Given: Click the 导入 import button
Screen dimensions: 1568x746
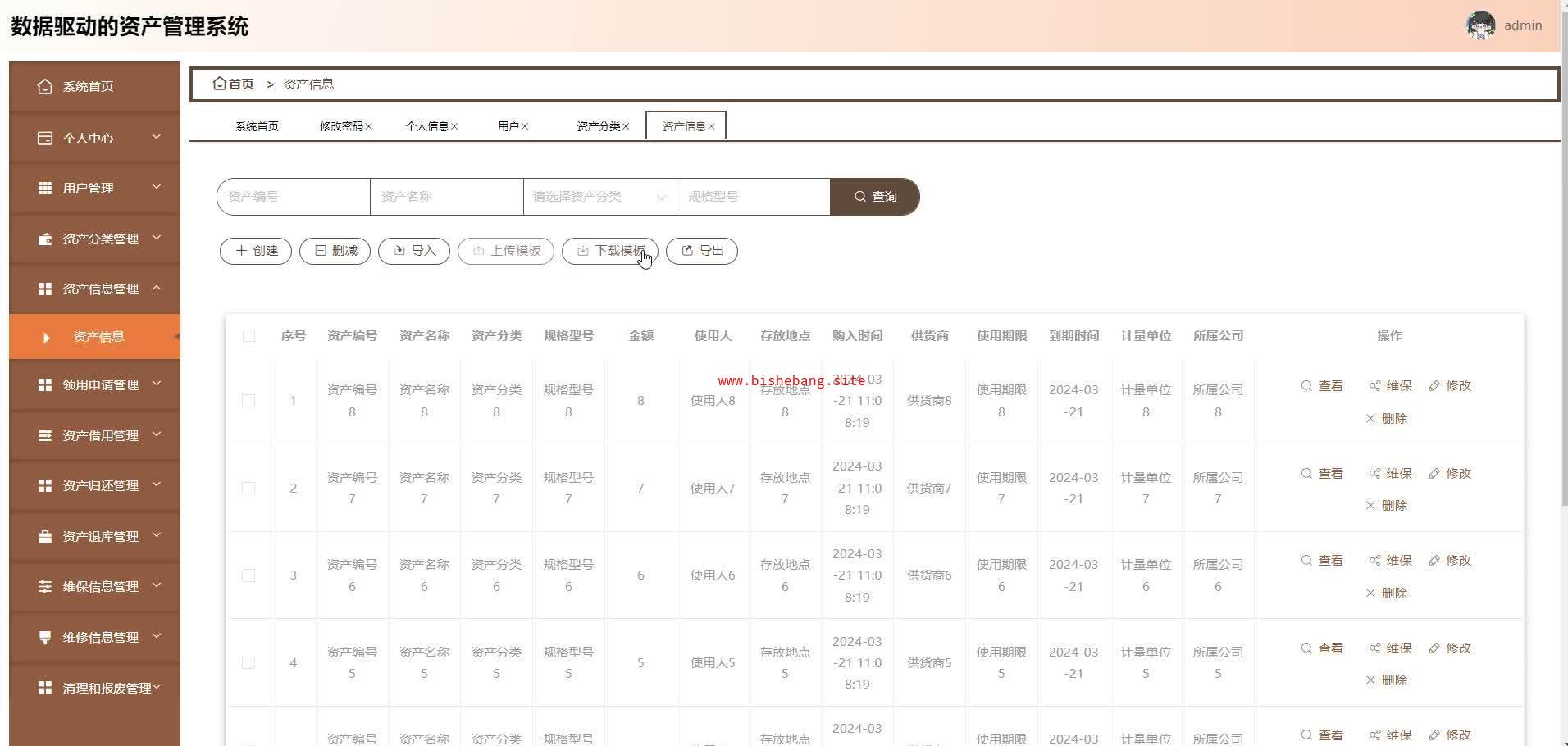Looking at the screenshot, I should pos(414,251).
